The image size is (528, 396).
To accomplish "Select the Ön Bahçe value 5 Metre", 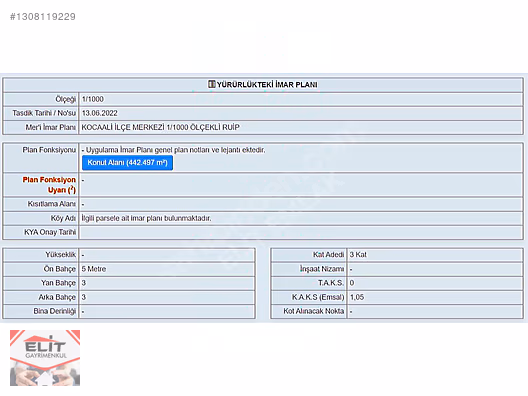I will coord(94,269).
